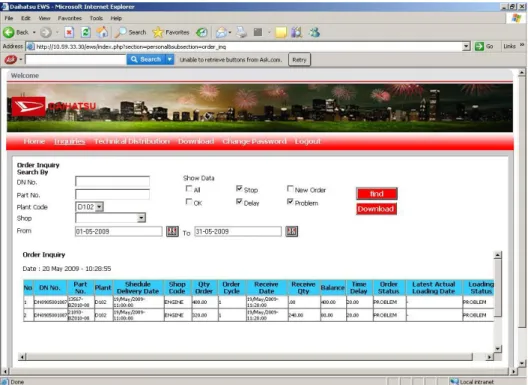The image size is (528, 385).
Task: Check the All show-data checkbox
Action: [189, 189]
